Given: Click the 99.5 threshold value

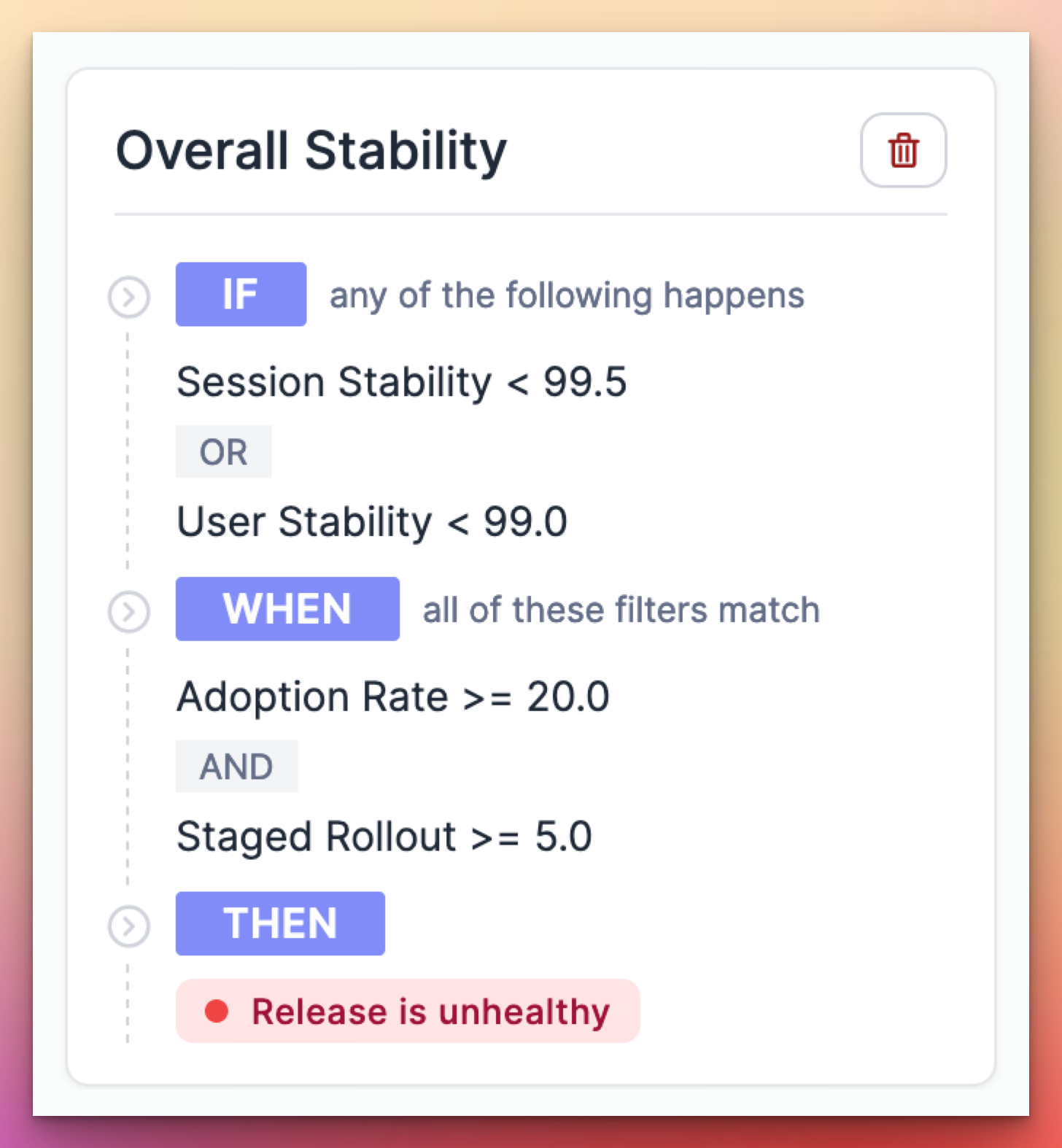Looking at the screenshot, I should coord(585,382).
